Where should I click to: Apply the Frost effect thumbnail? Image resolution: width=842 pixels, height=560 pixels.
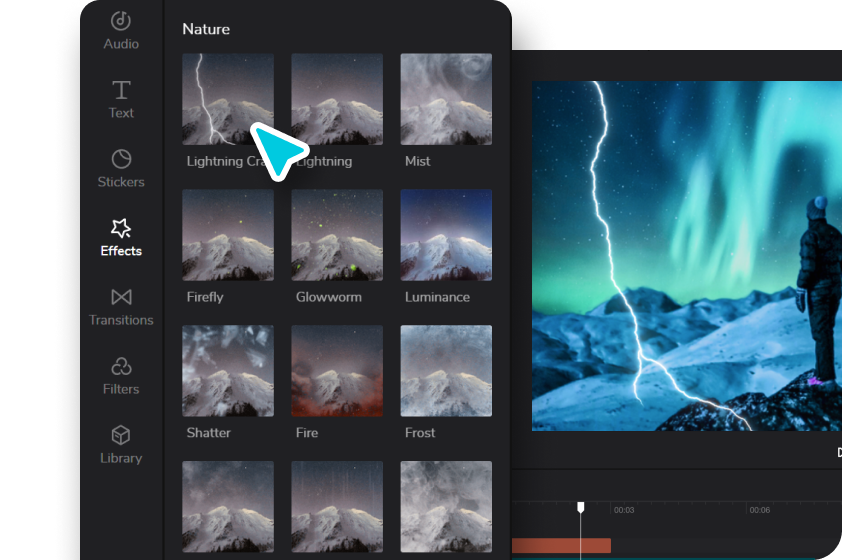tap(446, 370)
